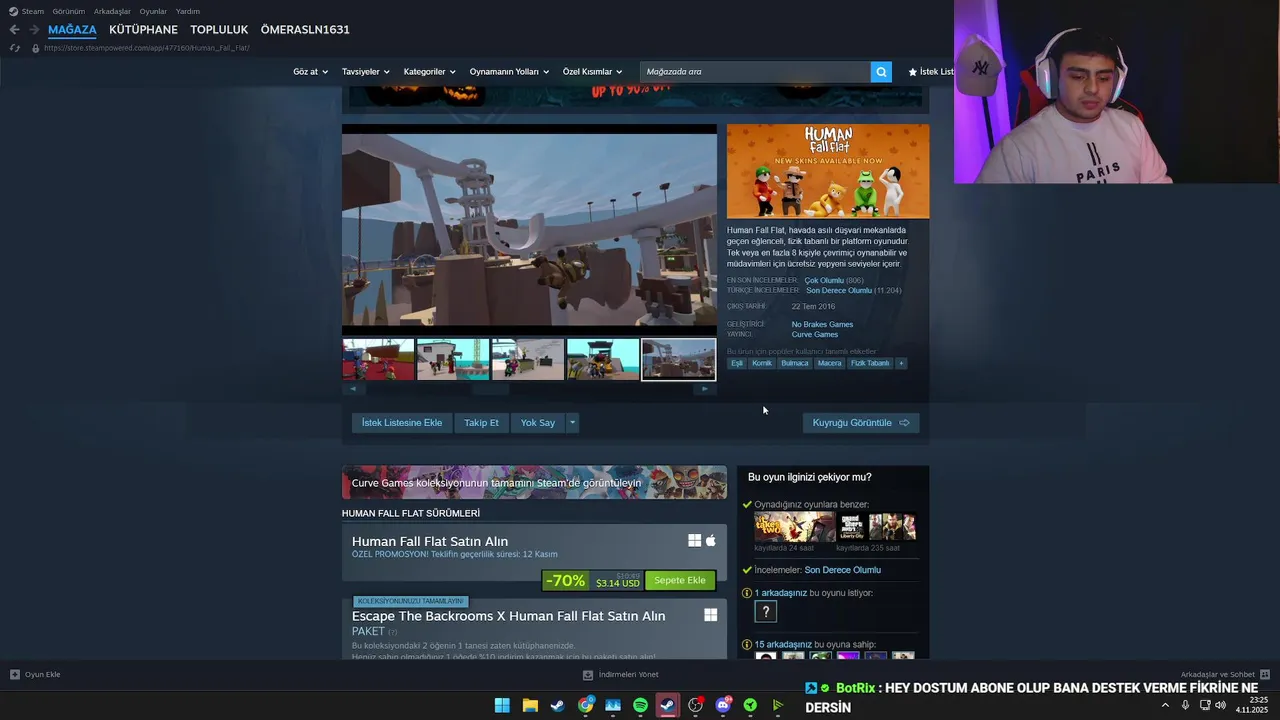The height and width of the screenshot is (720, 1280).
Task: Open Discord from the taskbar
Action: [x=723, y=705]
